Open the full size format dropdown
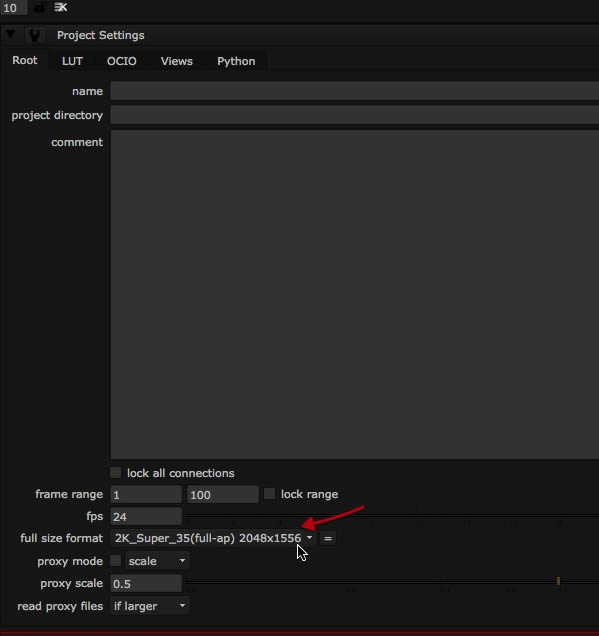Screen dimensions: 599x636 pos(213,538)
